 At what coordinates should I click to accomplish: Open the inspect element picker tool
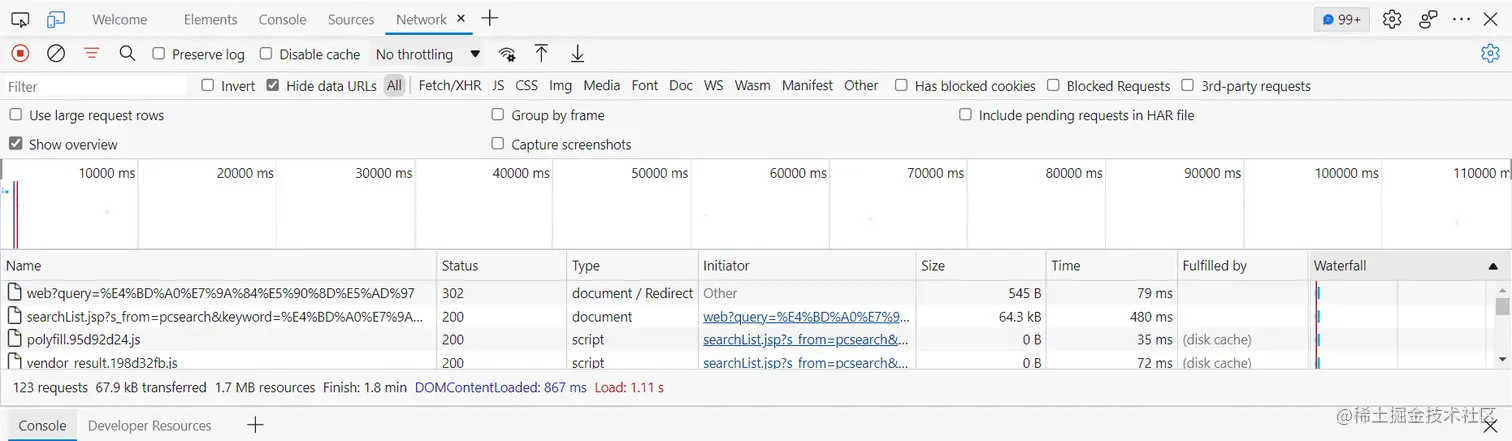pyautogui.click(x=20, y=19)
